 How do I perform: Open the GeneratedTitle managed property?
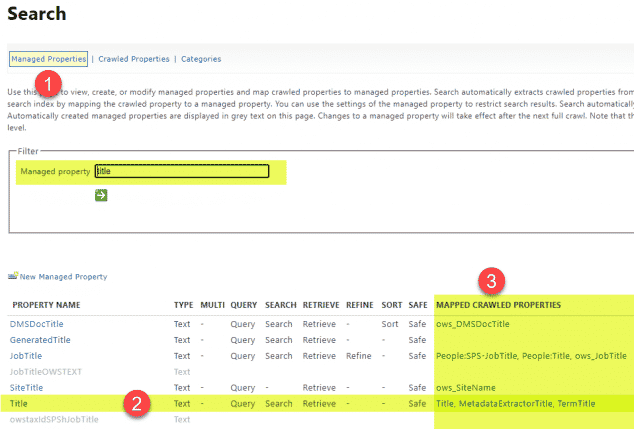pyautogui.click(x=40, y=340)
